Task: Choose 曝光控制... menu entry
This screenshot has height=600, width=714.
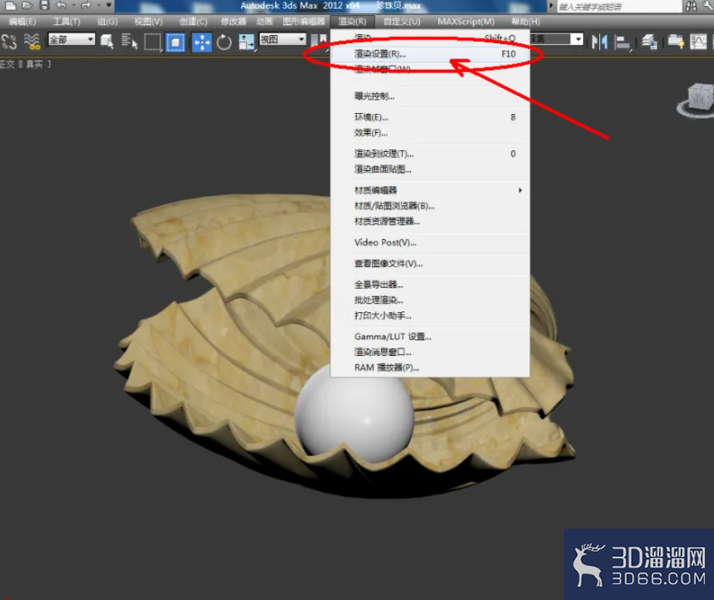Action: click(x=430, y=96)
